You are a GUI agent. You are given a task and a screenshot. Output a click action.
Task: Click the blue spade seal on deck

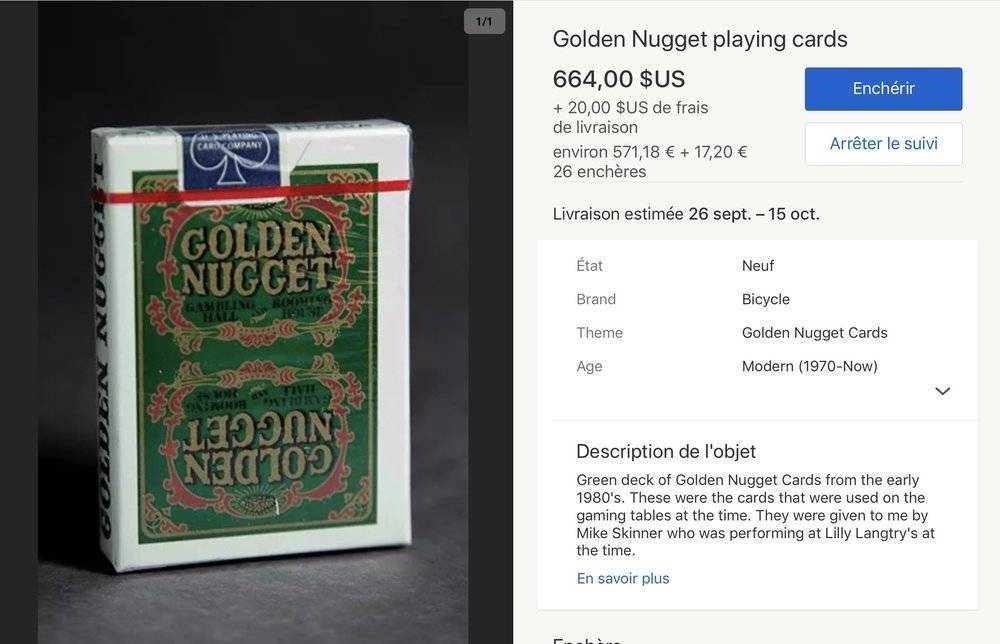[x=230, y=157]
